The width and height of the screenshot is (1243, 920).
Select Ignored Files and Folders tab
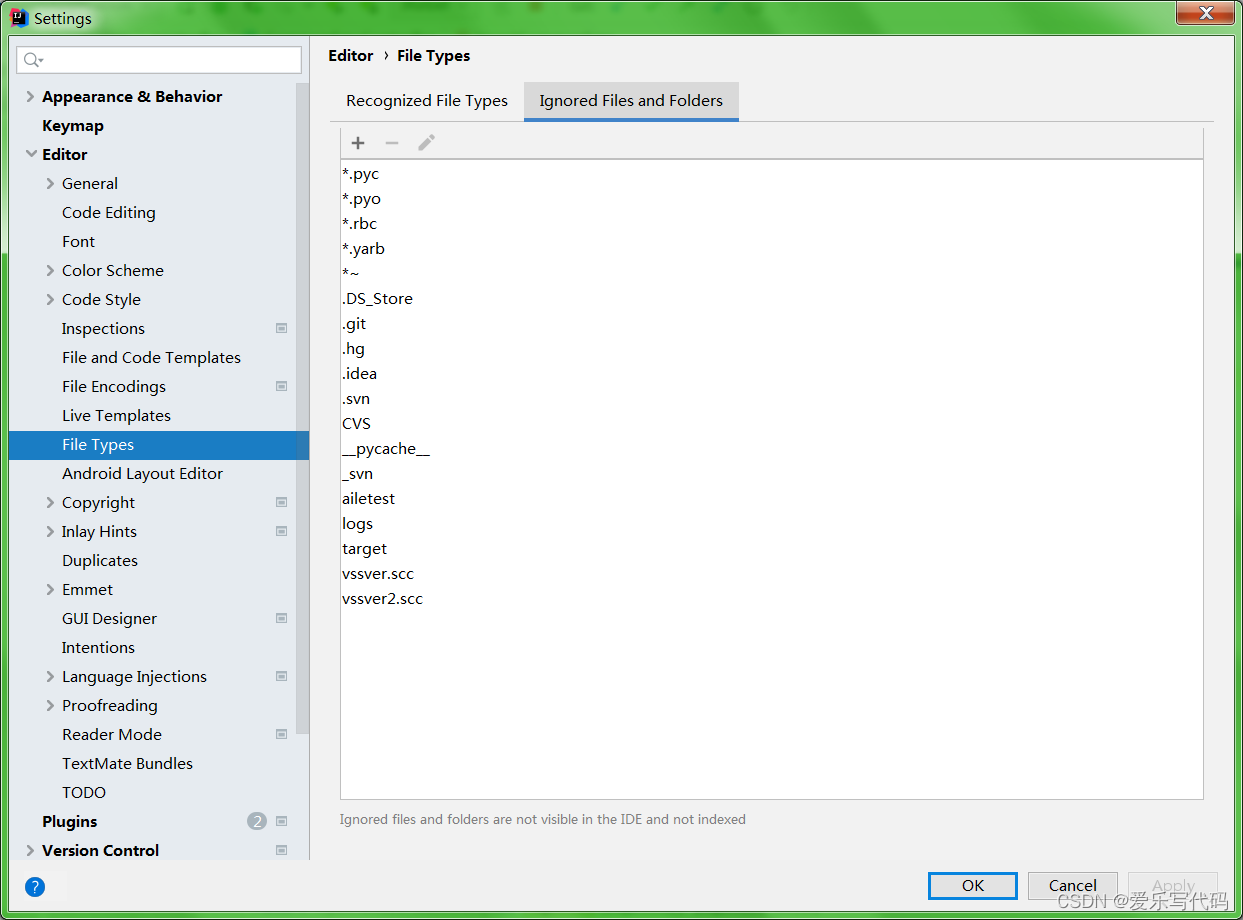[631, 101]
